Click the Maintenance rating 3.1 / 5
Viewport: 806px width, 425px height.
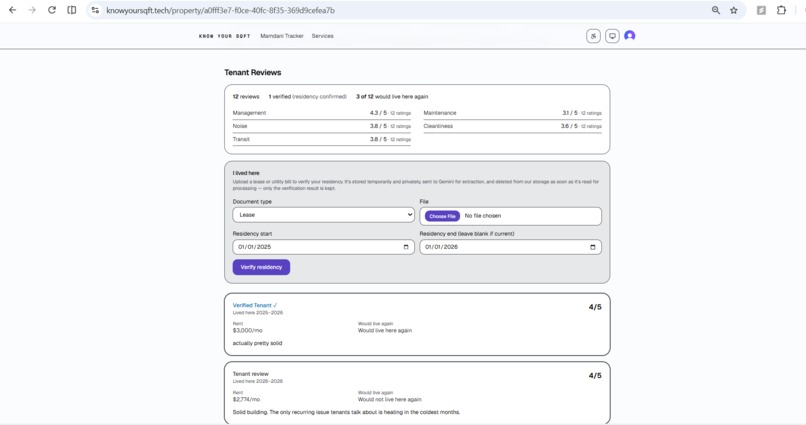570,113
